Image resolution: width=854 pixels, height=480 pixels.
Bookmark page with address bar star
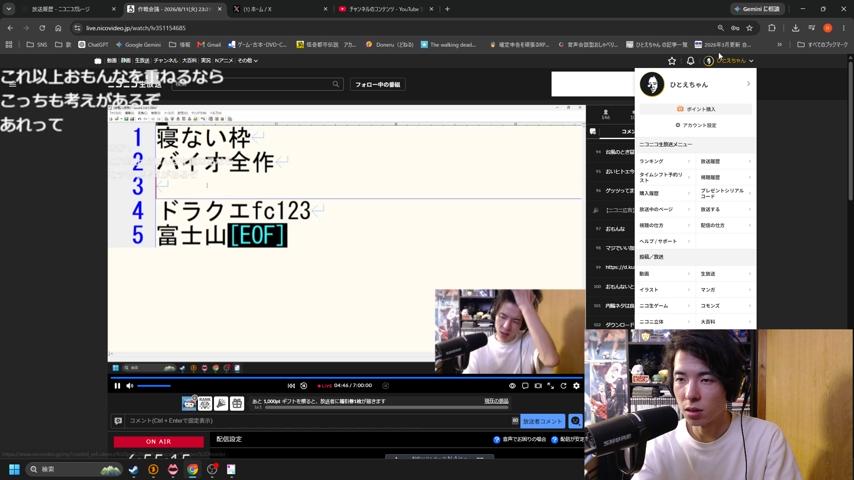[x=749, y=28]
